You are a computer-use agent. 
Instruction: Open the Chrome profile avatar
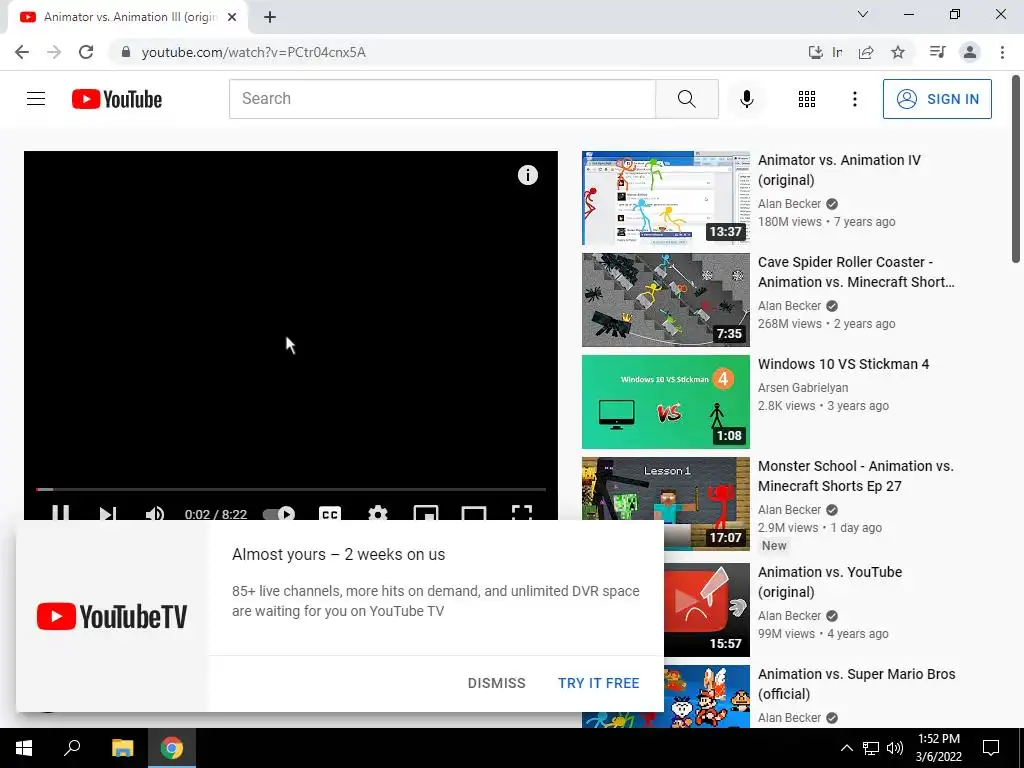click(x=970, y=52)
